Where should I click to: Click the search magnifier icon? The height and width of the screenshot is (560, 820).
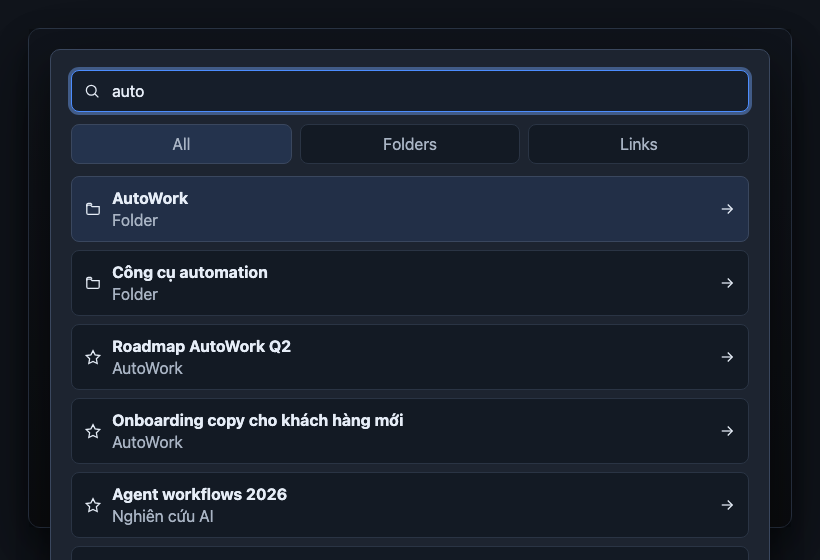pyautogui.click(x=92, y=92)
